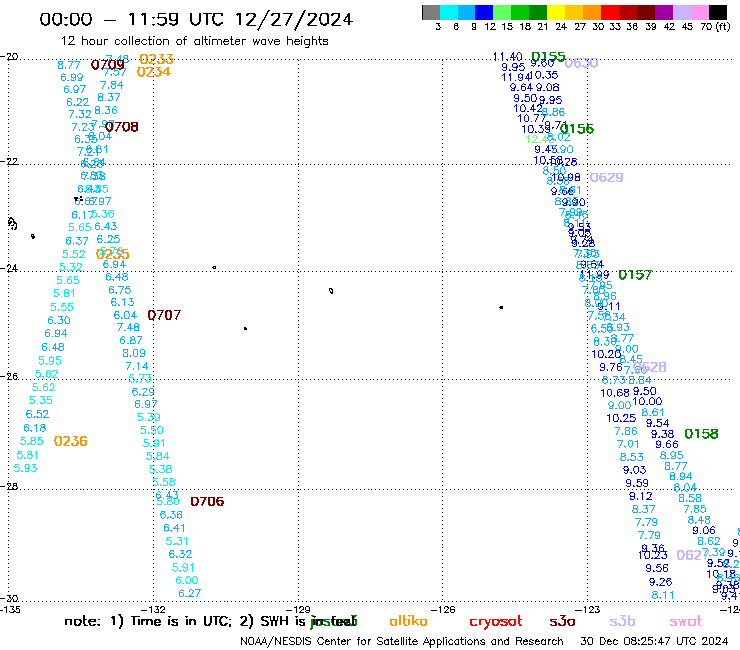The image size is (740, 650).
Task: Select the s3a time marker 0707
Action: [x=164, y=315]
